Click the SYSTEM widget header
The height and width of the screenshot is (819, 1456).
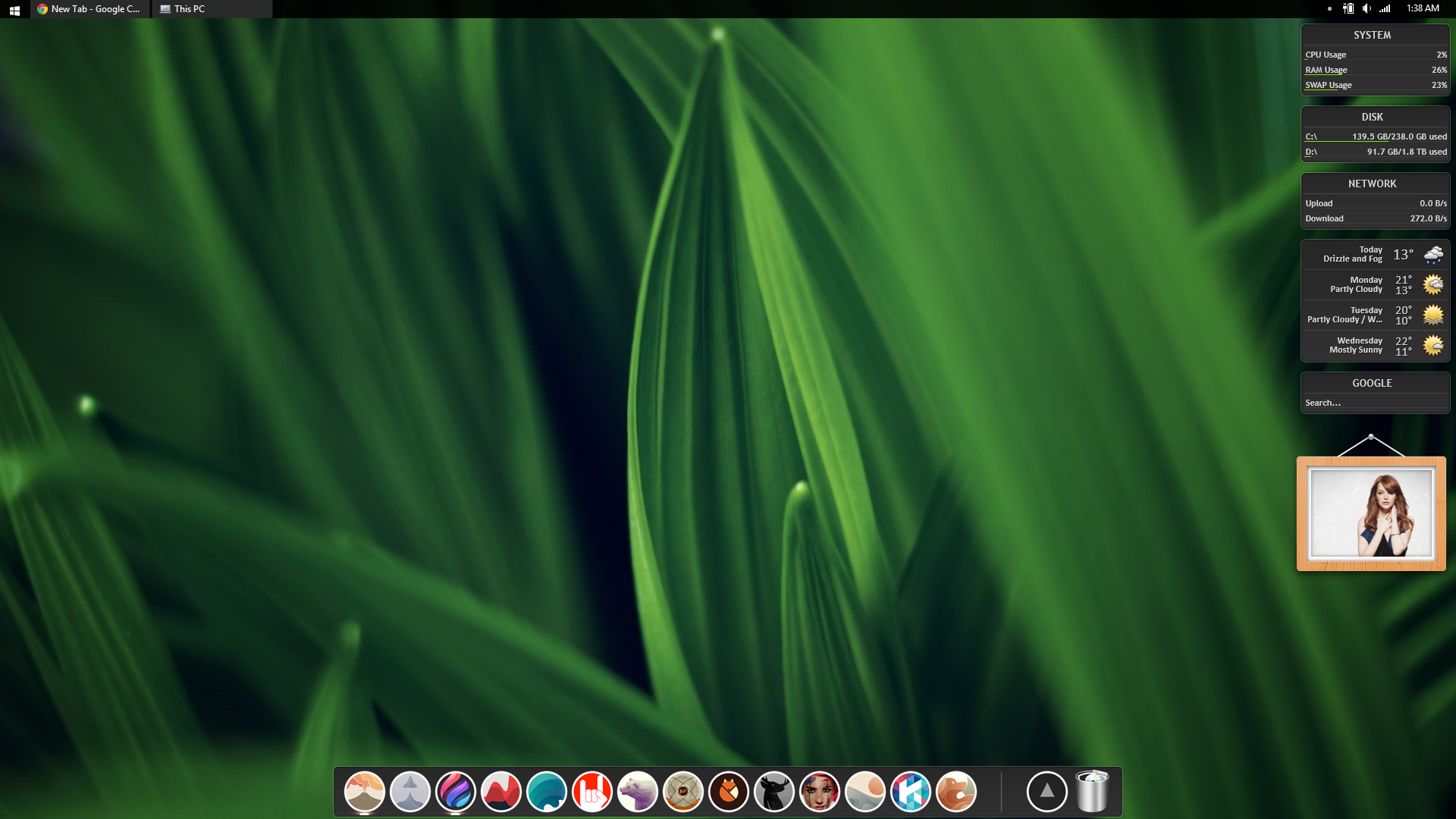(x=1372, y=35)
